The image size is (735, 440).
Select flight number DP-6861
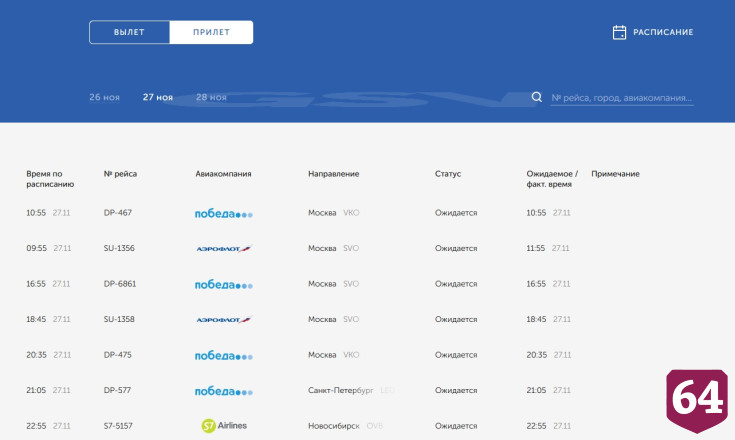point(120,284)
